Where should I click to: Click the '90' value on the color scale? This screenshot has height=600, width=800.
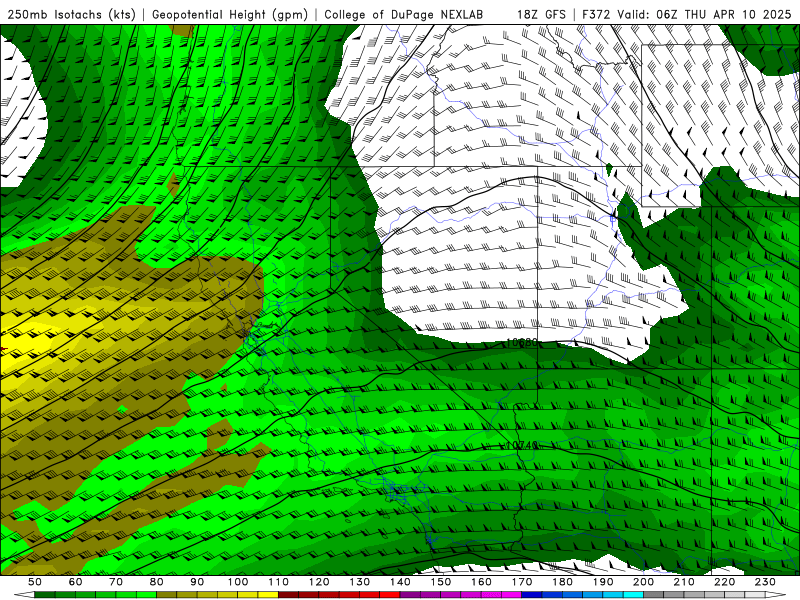pos(197,582)
